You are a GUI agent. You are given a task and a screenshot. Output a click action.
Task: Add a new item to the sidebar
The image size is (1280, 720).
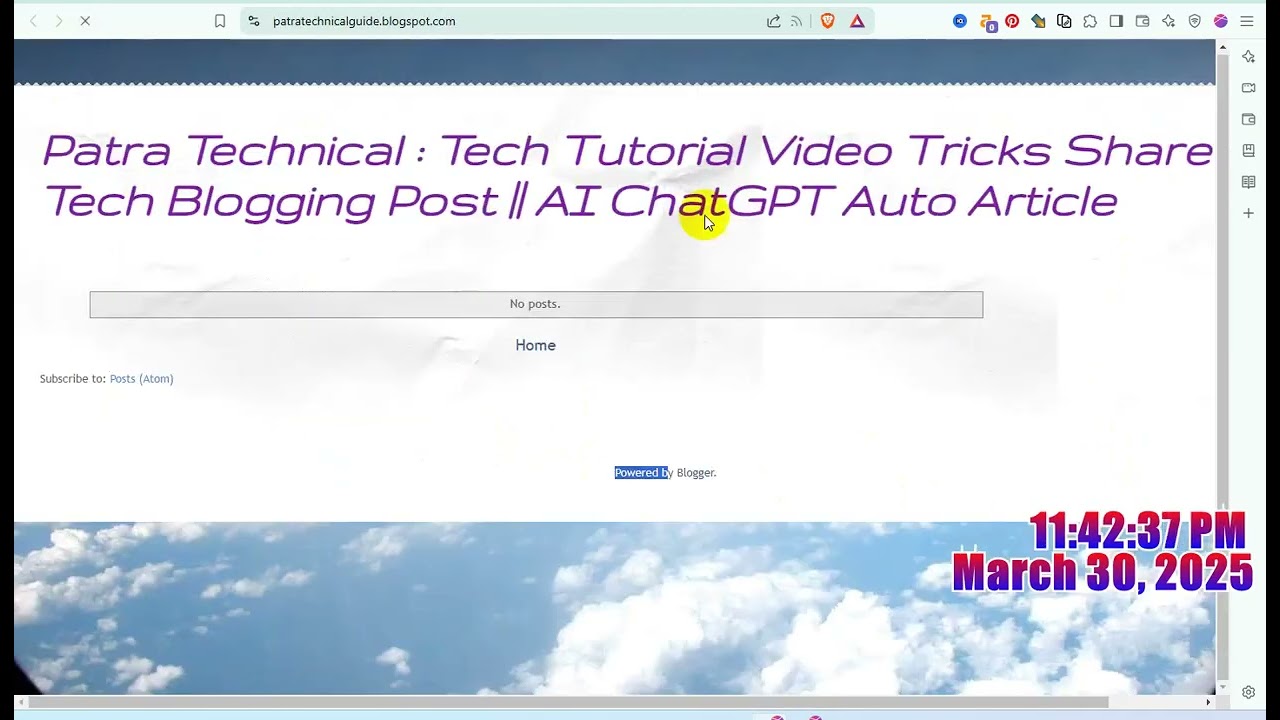[x=1248, y=213]
